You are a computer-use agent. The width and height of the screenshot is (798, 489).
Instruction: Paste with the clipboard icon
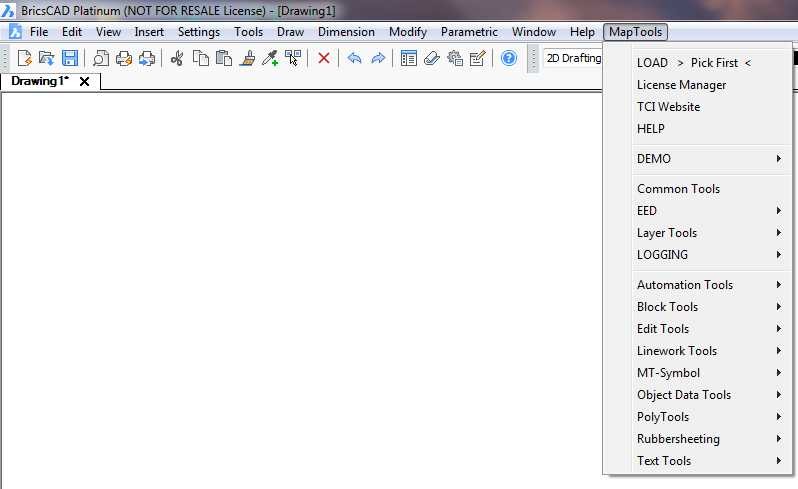pyautogui.click(x=223, y=58)
